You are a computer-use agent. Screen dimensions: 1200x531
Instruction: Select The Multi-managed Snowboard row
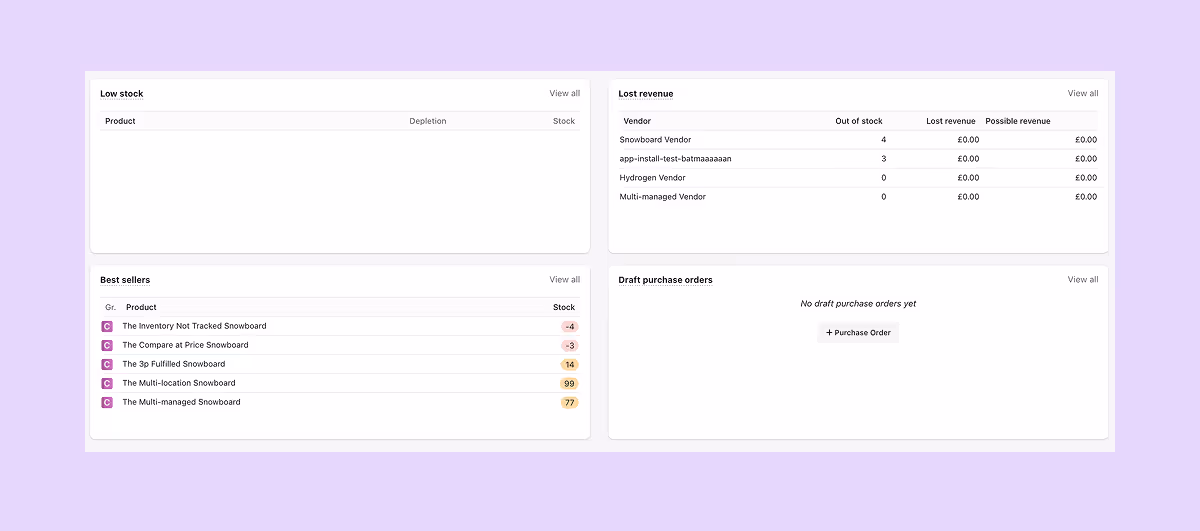point(340,402)
